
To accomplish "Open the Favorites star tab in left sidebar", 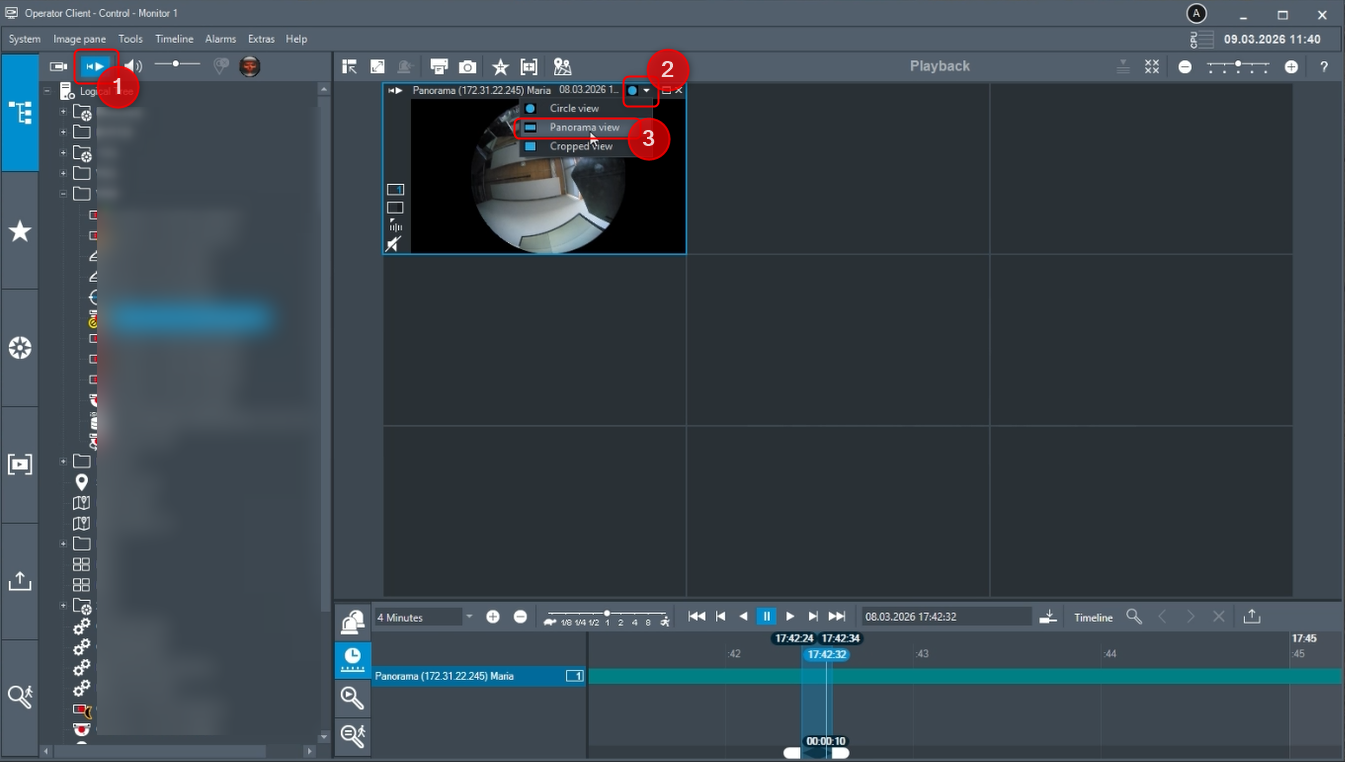I will (20, 231).
